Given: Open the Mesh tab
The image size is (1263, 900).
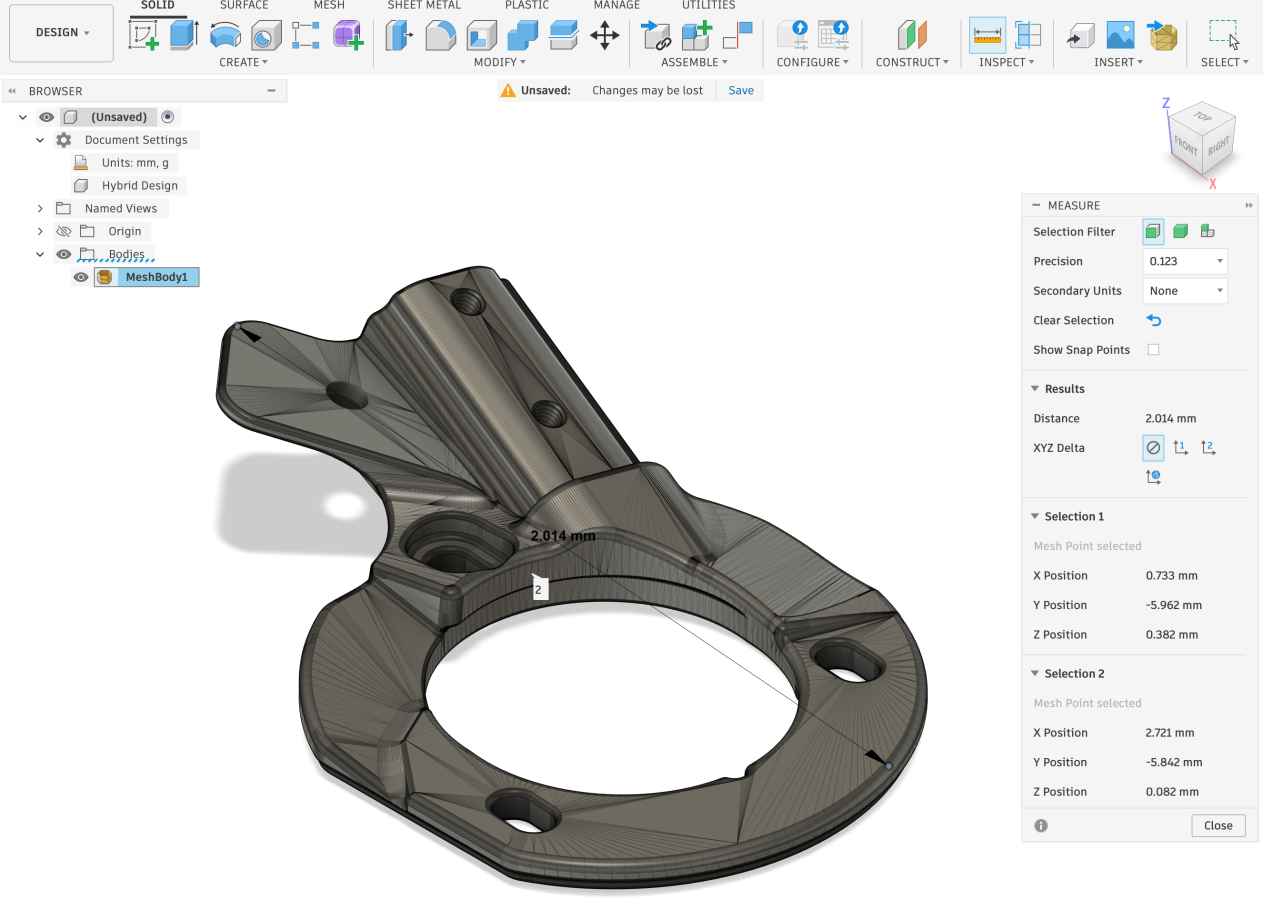Looking at the screenshot, I should pyautogui.click(x=329, y=6).
